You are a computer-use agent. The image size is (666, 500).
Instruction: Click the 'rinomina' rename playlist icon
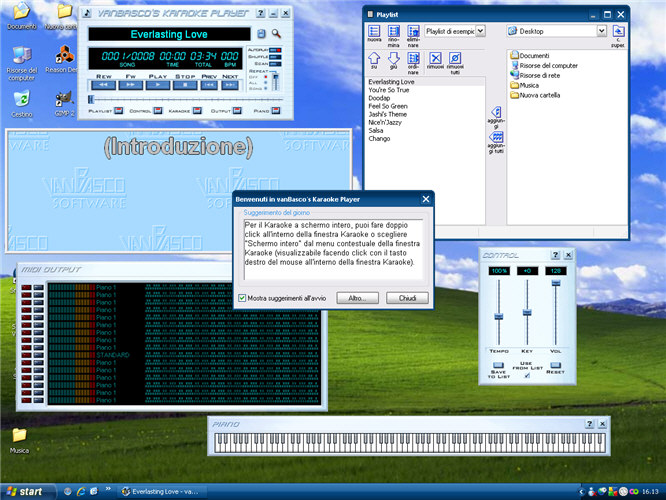click(394, 36)
